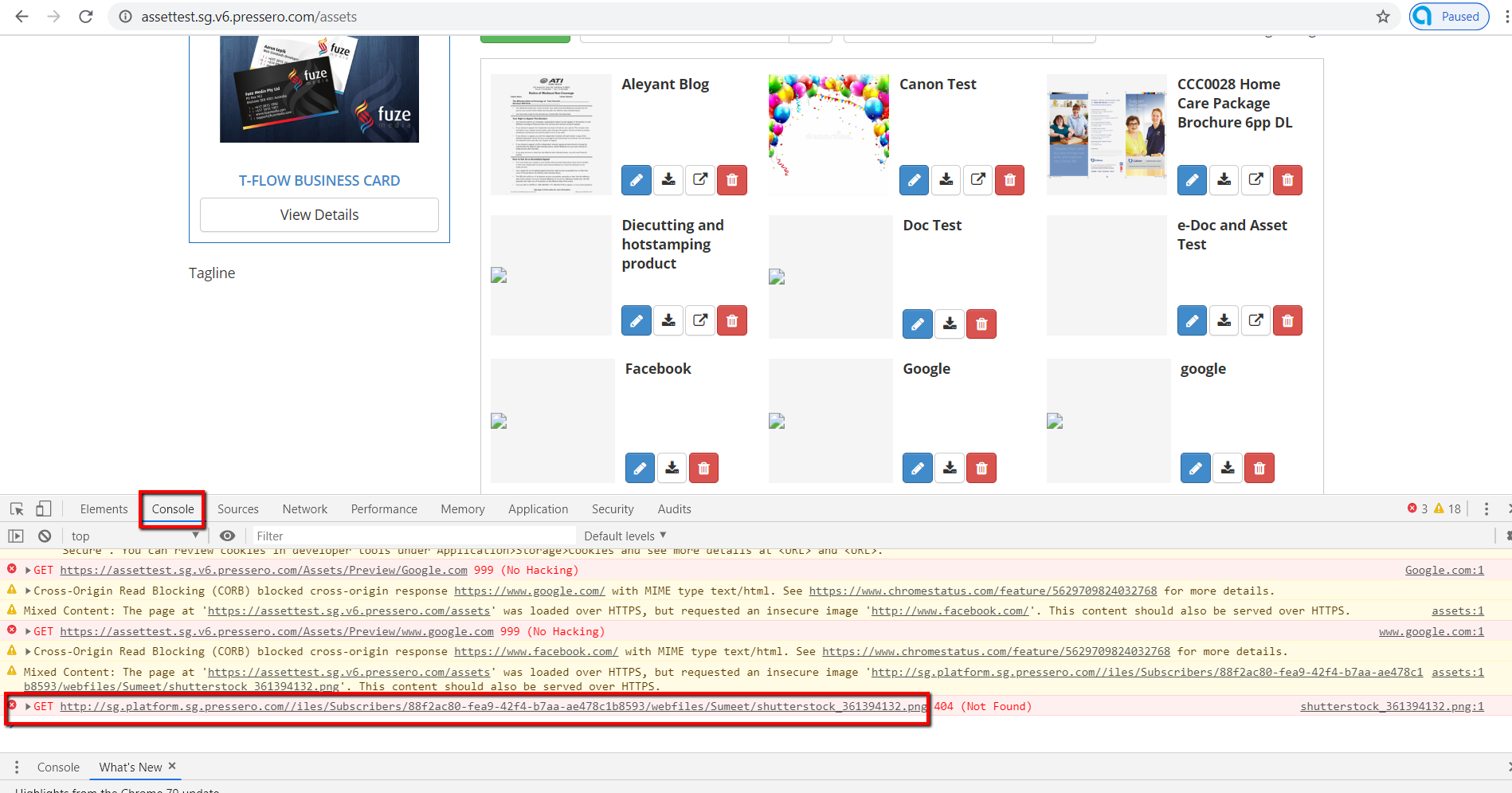This screenshot has width=1512, height=793.
Task: Download the Canon Test asset
Action: pos(946,180)
